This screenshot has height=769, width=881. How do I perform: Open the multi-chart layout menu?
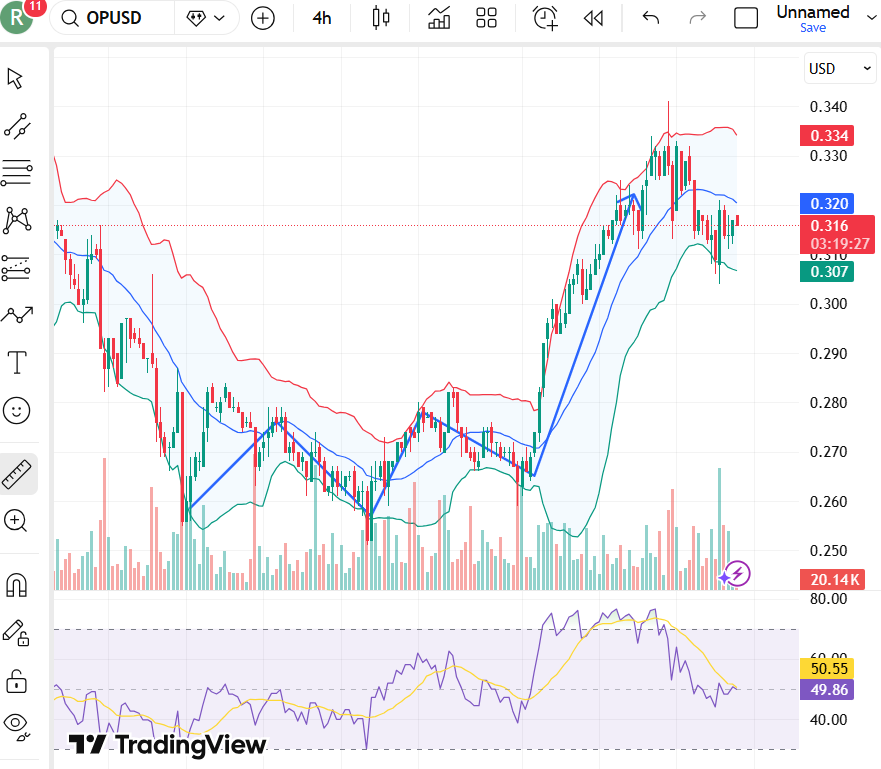[487, 18]
